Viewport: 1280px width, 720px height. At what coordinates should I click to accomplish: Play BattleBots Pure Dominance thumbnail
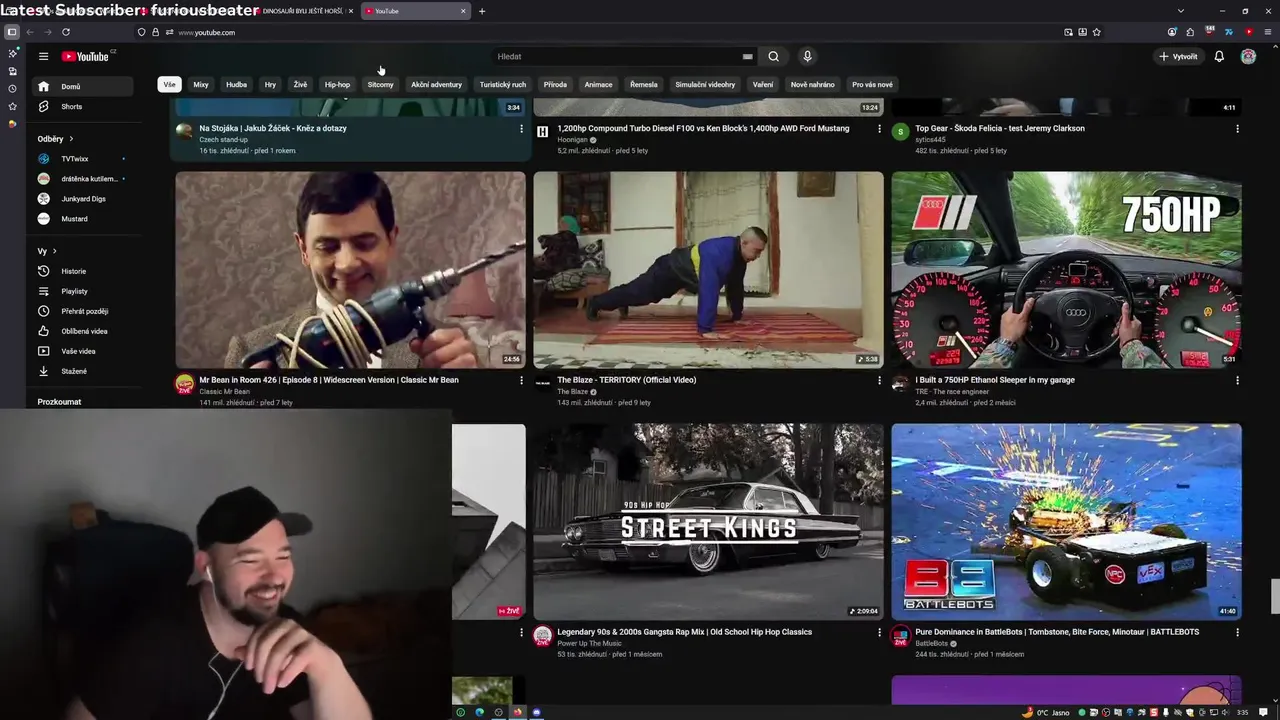(x=1066, y=522)
